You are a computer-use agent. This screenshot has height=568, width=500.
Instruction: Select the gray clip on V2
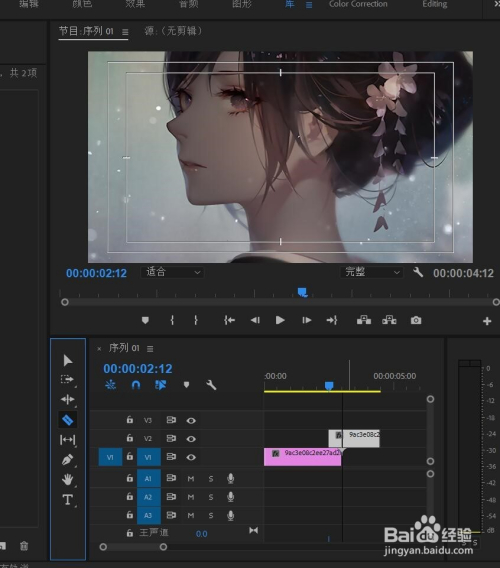pos(354,438)
